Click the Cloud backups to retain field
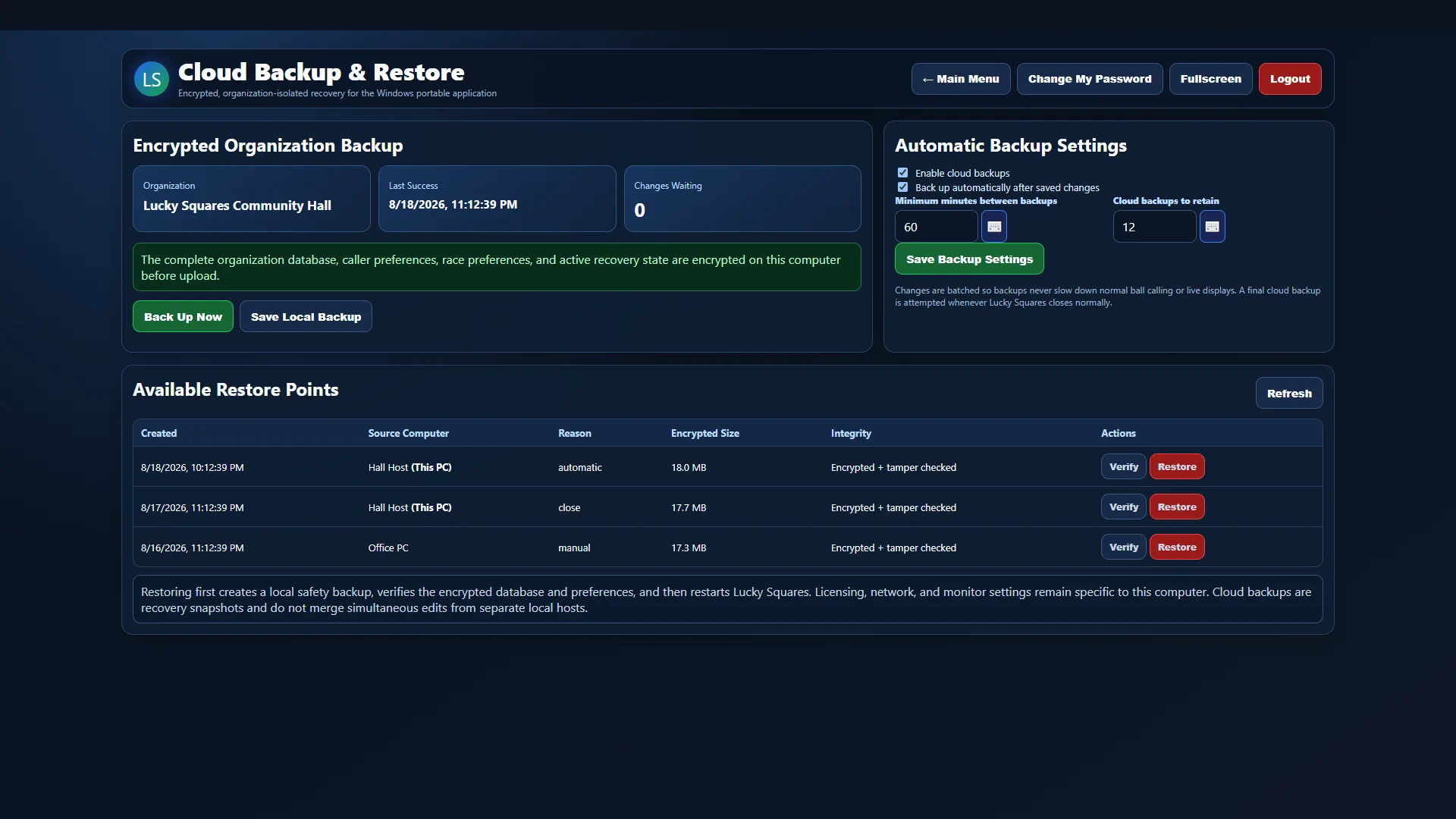 tap(1154, 227)
